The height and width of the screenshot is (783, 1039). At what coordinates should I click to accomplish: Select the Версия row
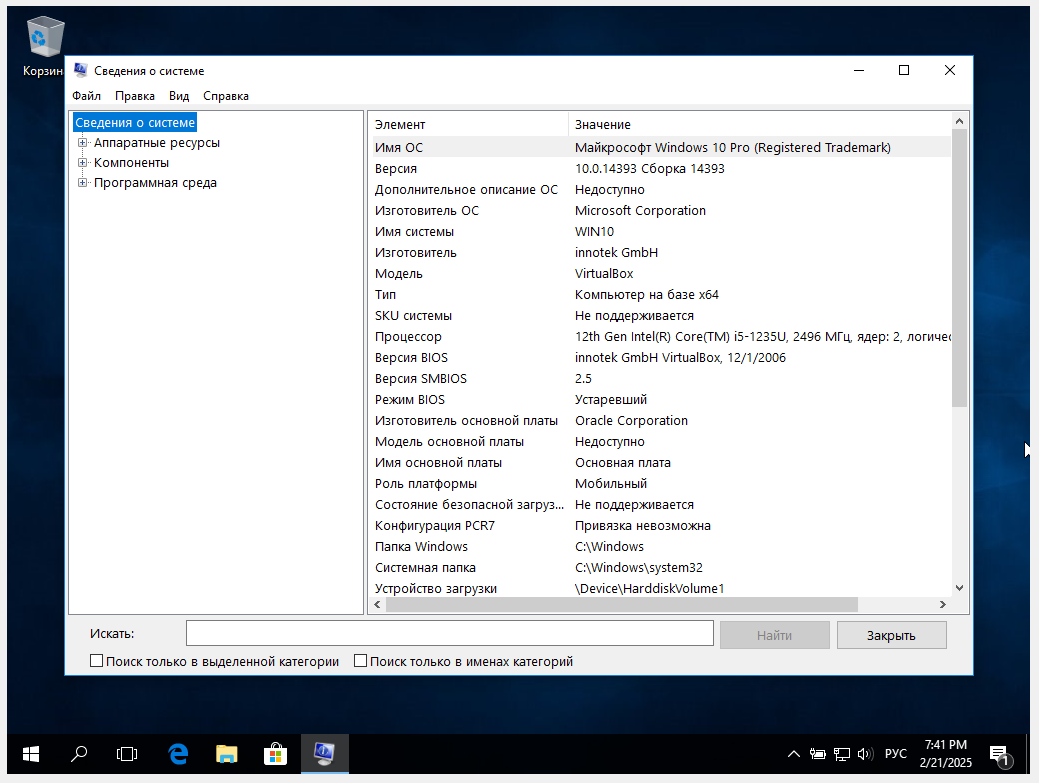[661, 168]
